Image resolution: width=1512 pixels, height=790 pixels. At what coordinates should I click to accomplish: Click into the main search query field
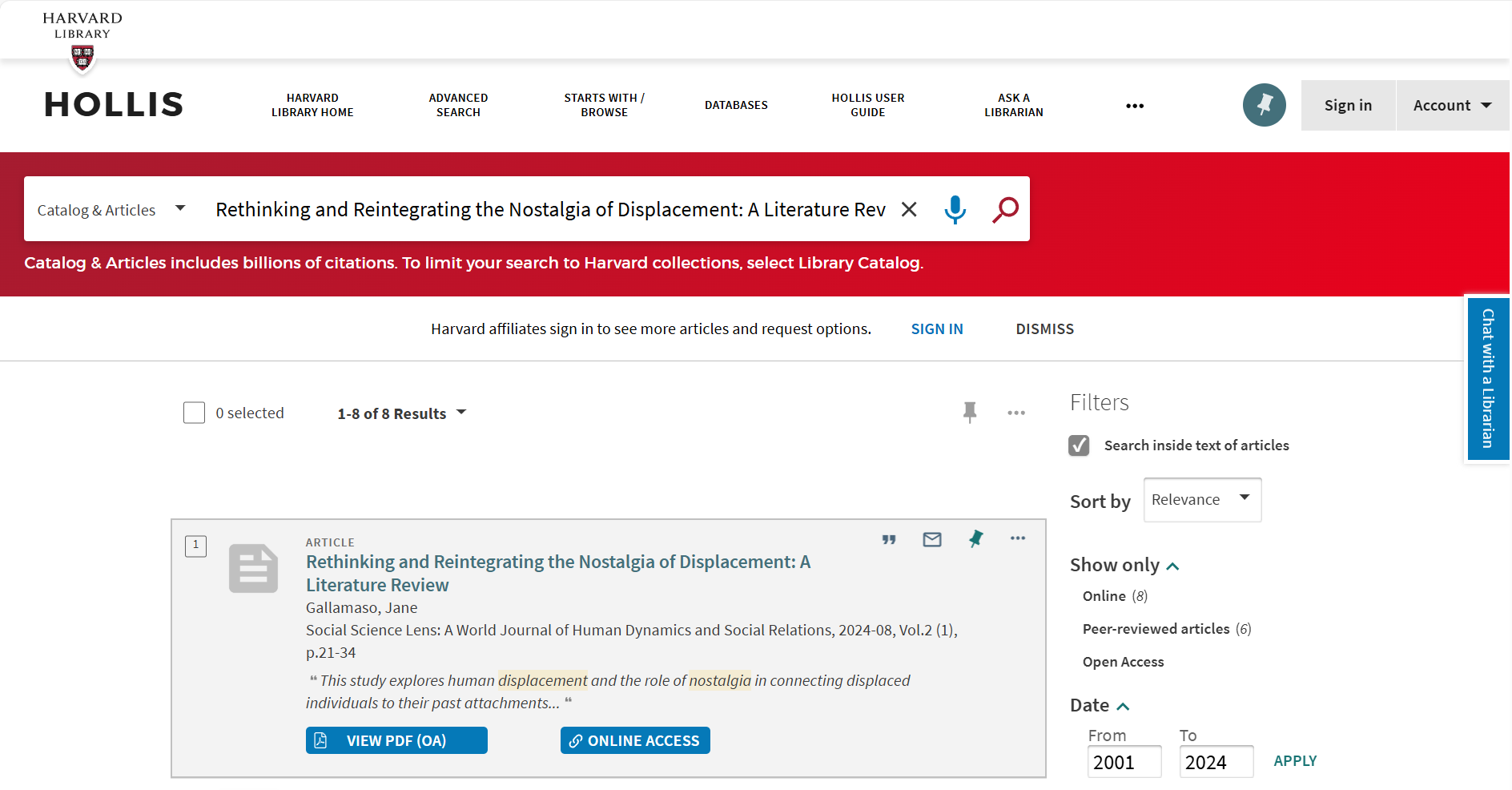pyautogui.click(x=550, y=209)
